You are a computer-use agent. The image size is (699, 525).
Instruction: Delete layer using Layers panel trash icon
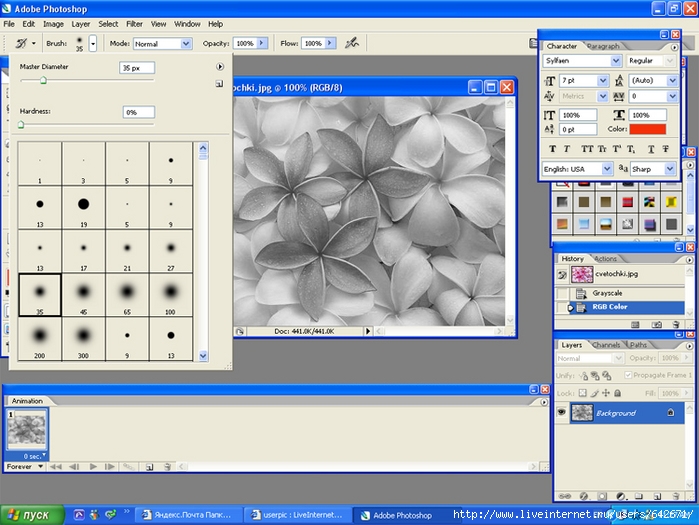click(x=676, y=496)
